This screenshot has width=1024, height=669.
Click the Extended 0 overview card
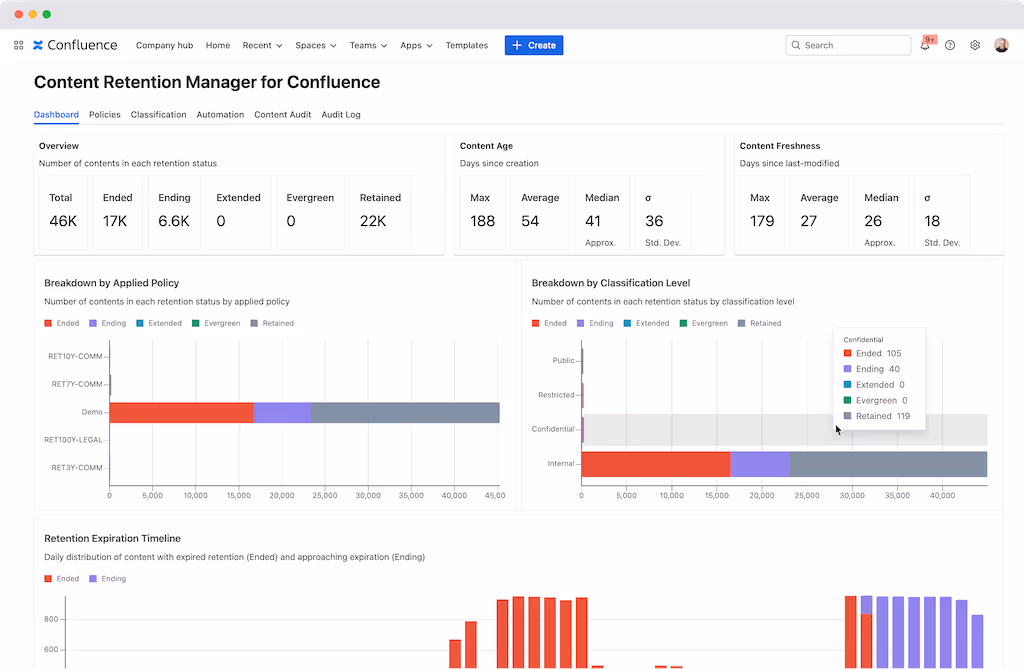point(238,212)
